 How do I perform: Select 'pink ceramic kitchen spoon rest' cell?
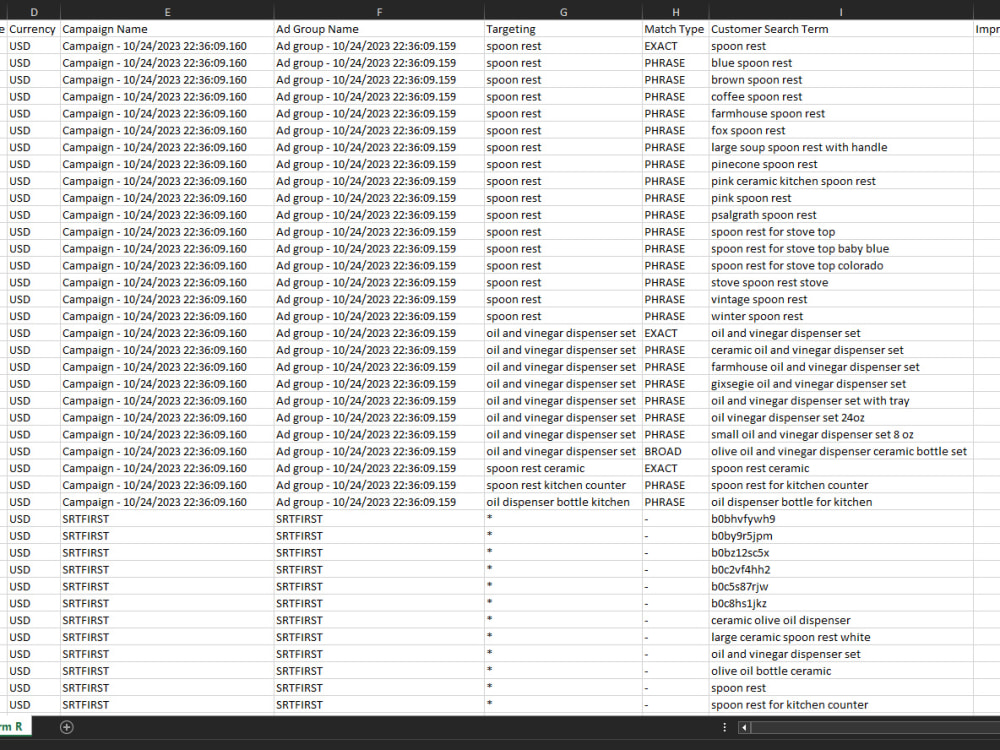tap(841, 181)
